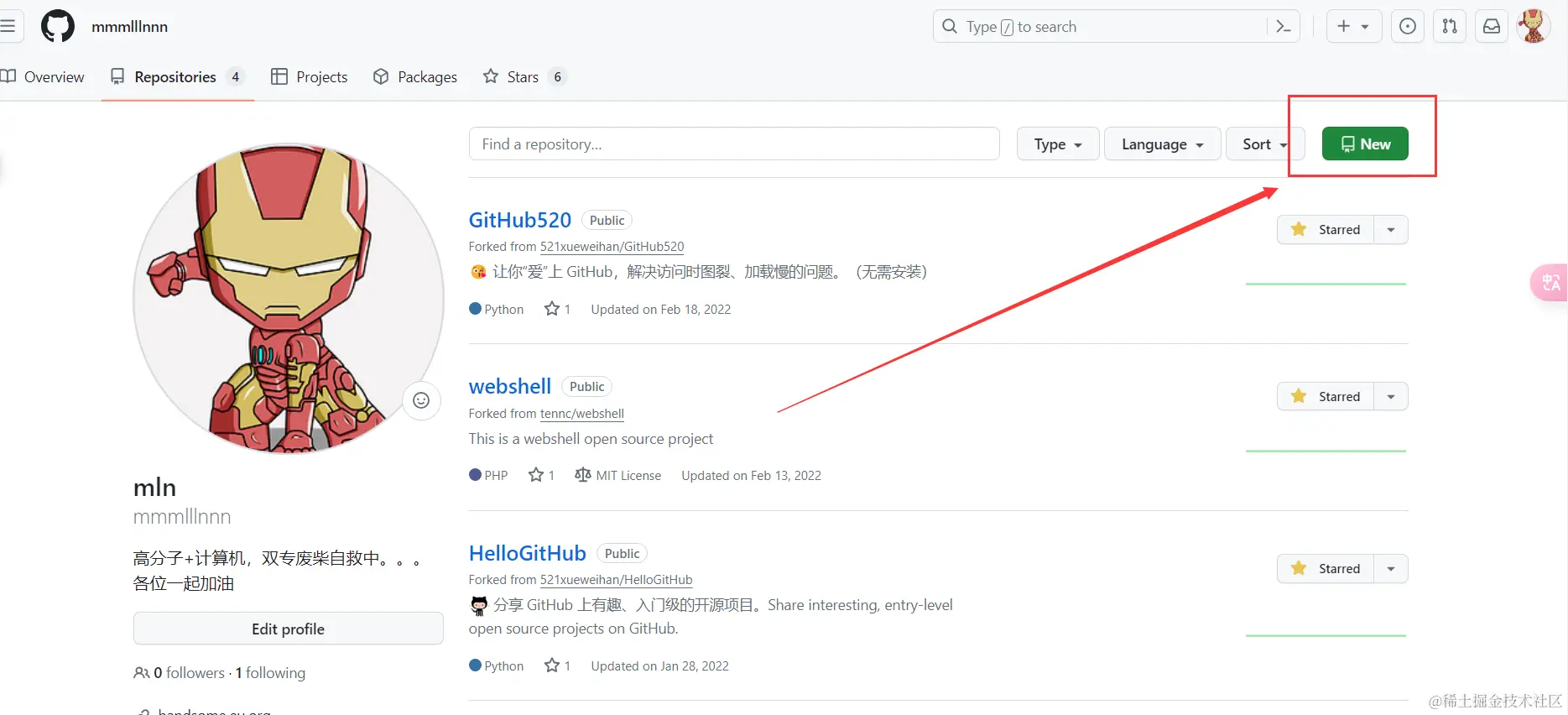Open the user avatar menu in header
Screen dimensions: 1568x715
[1534, 27]
